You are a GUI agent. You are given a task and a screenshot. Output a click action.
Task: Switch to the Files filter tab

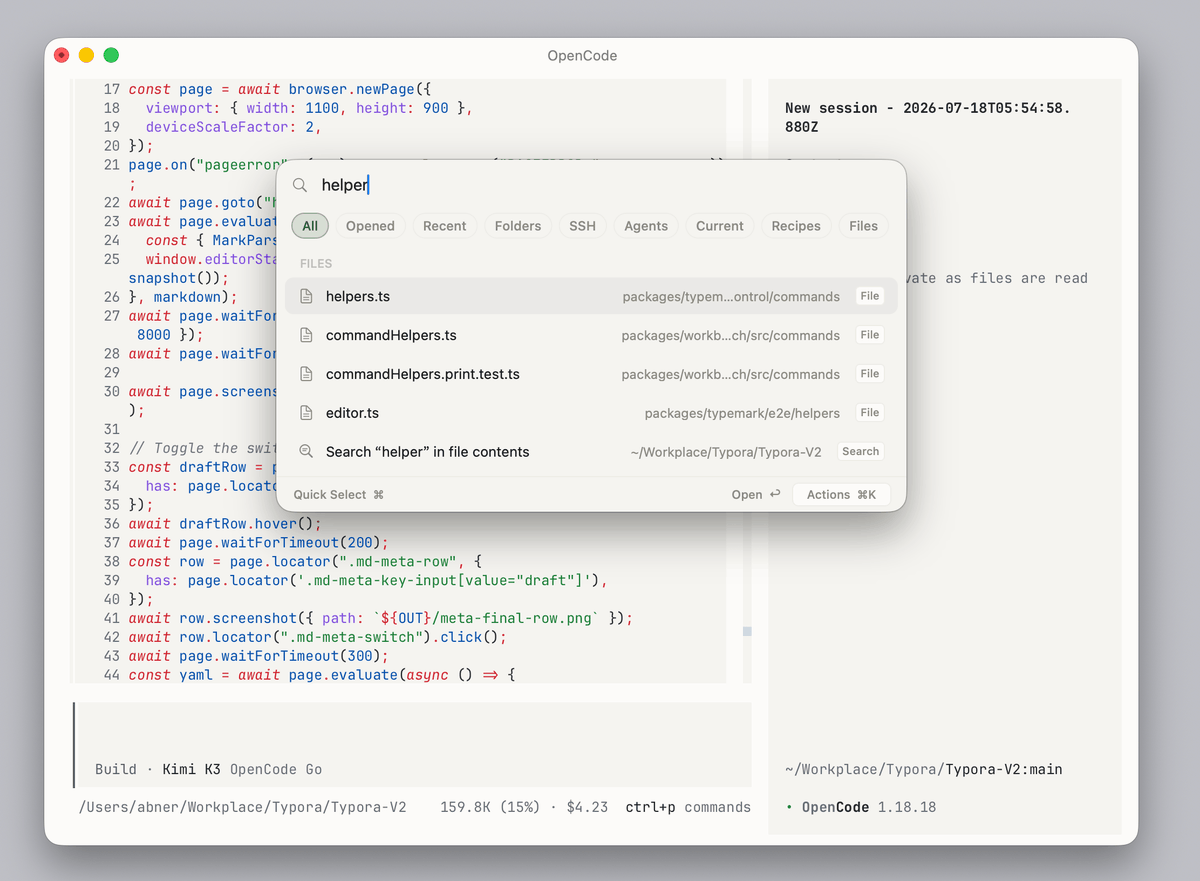coord(864,226)
